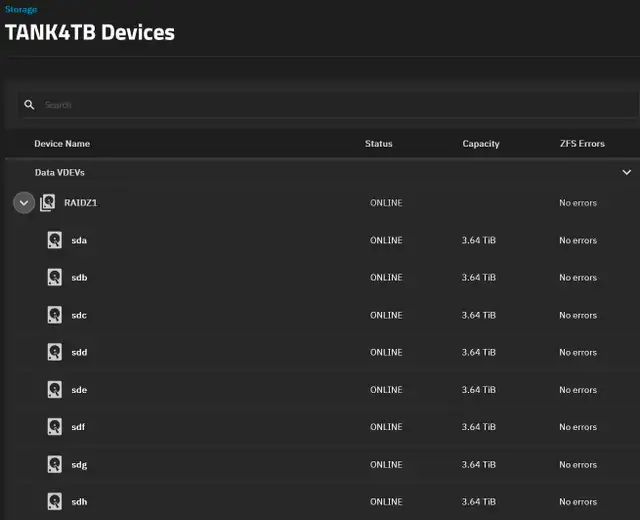Select the RAIDZ1 row label
This screenshot has height=520, width=640.
(x=80, y=203)
